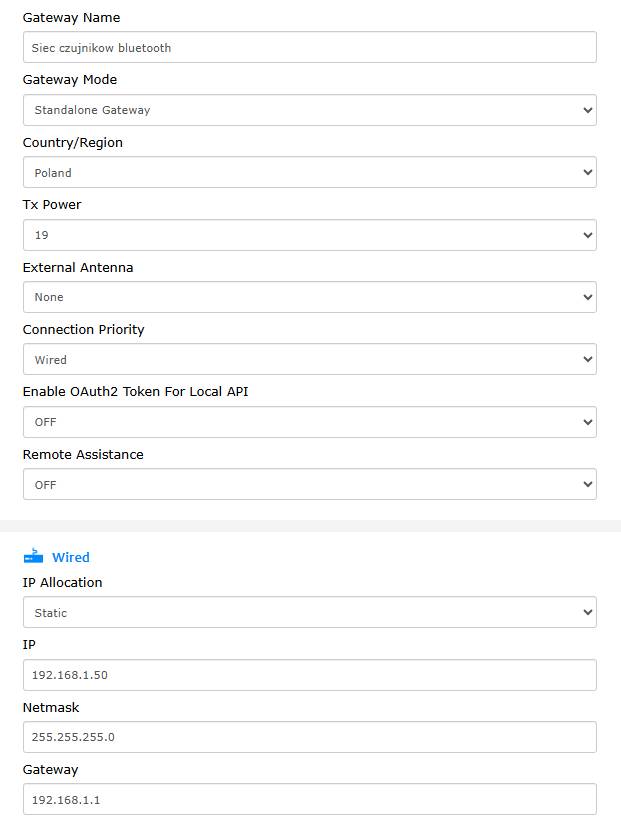Image resolution: width=621 pixels, height=823 pixels.
Task: Toggle Enable OAuth2 Token For Local API
Action: (x=310, y=422)
